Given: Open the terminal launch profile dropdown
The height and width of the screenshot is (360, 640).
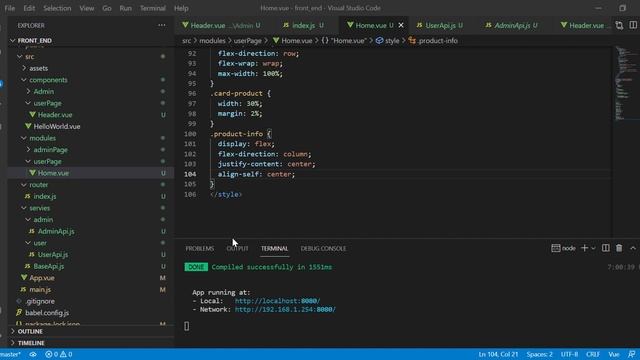Looking at the screenshot, I should [x=593, y=248].
